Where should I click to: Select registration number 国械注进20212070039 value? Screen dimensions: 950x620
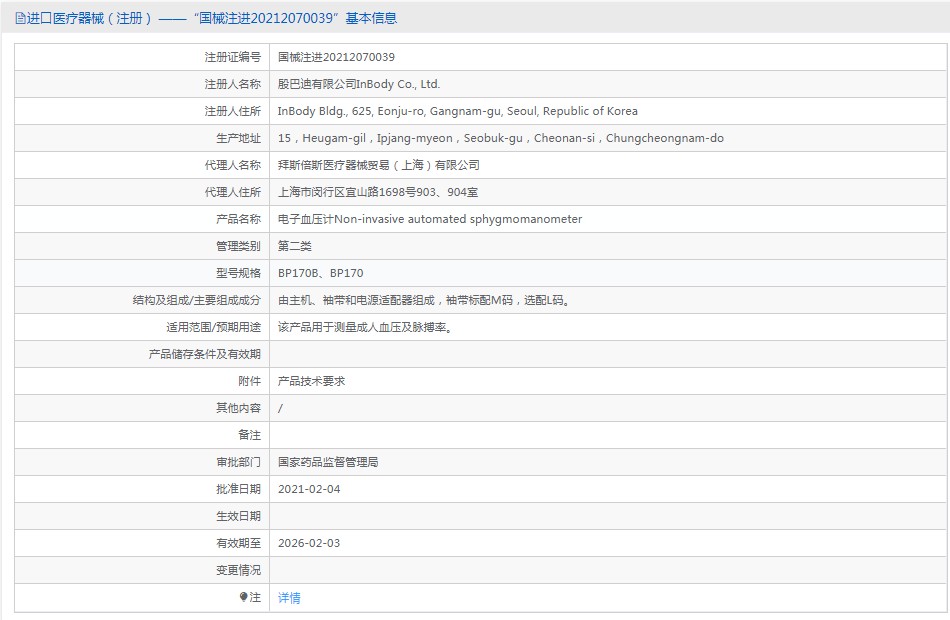336,57
